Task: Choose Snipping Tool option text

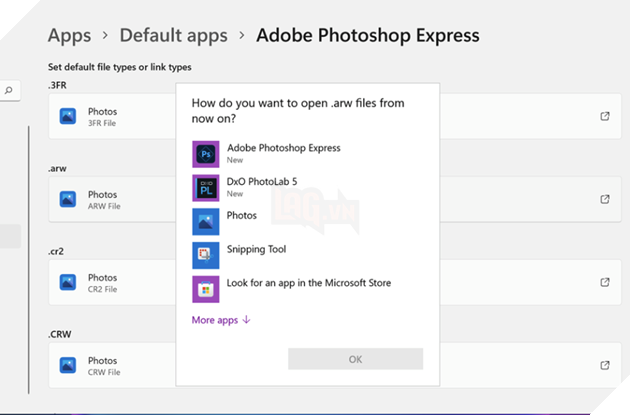Action: [x=256, y=249]
